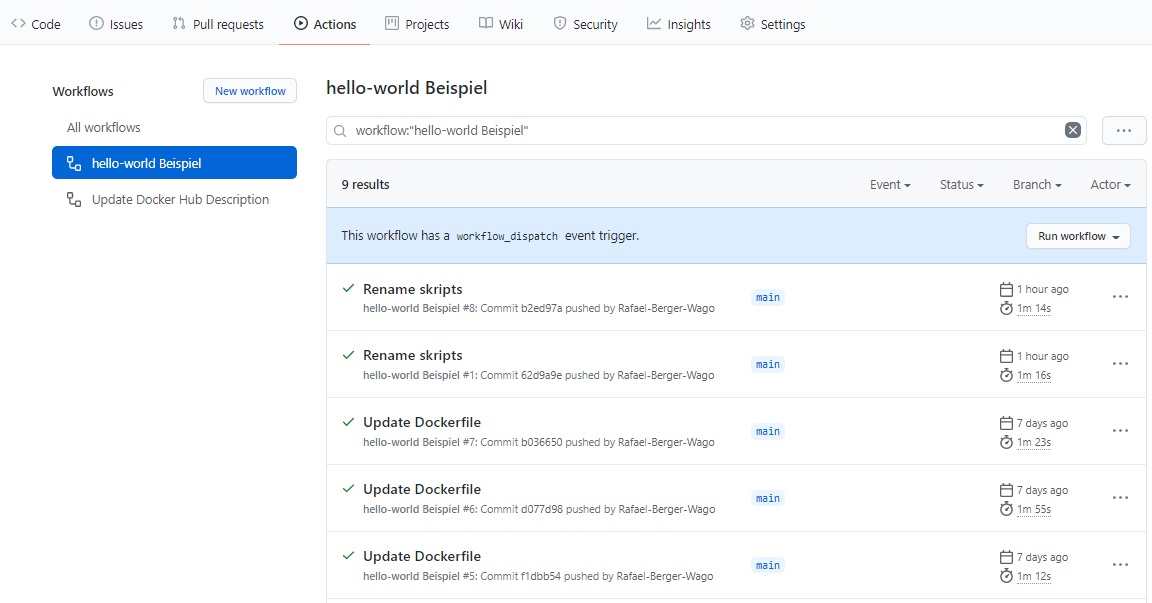
Task: Expand the Event filter dropdown
Action: point(890,185)
